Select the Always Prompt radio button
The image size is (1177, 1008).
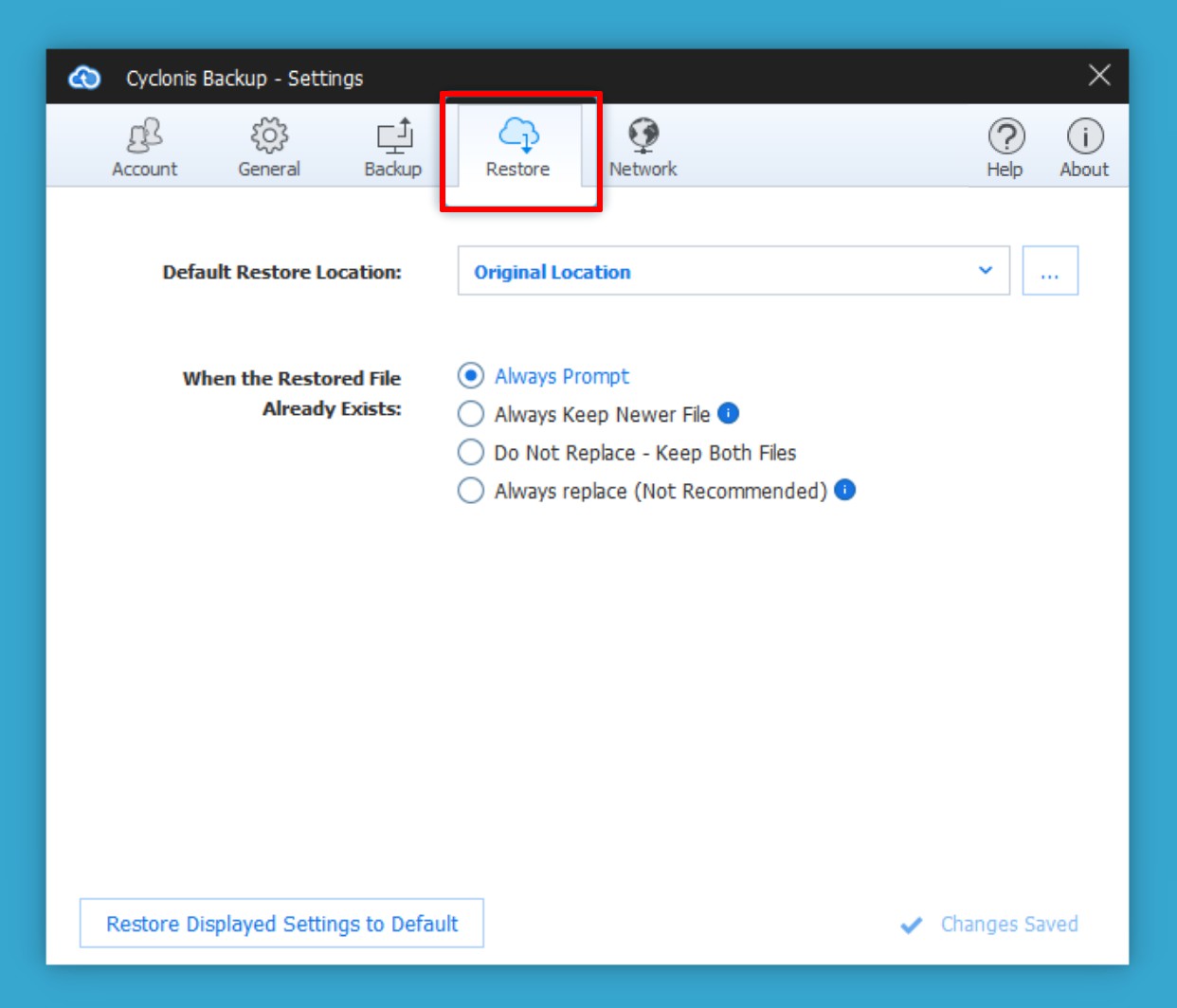471,376
